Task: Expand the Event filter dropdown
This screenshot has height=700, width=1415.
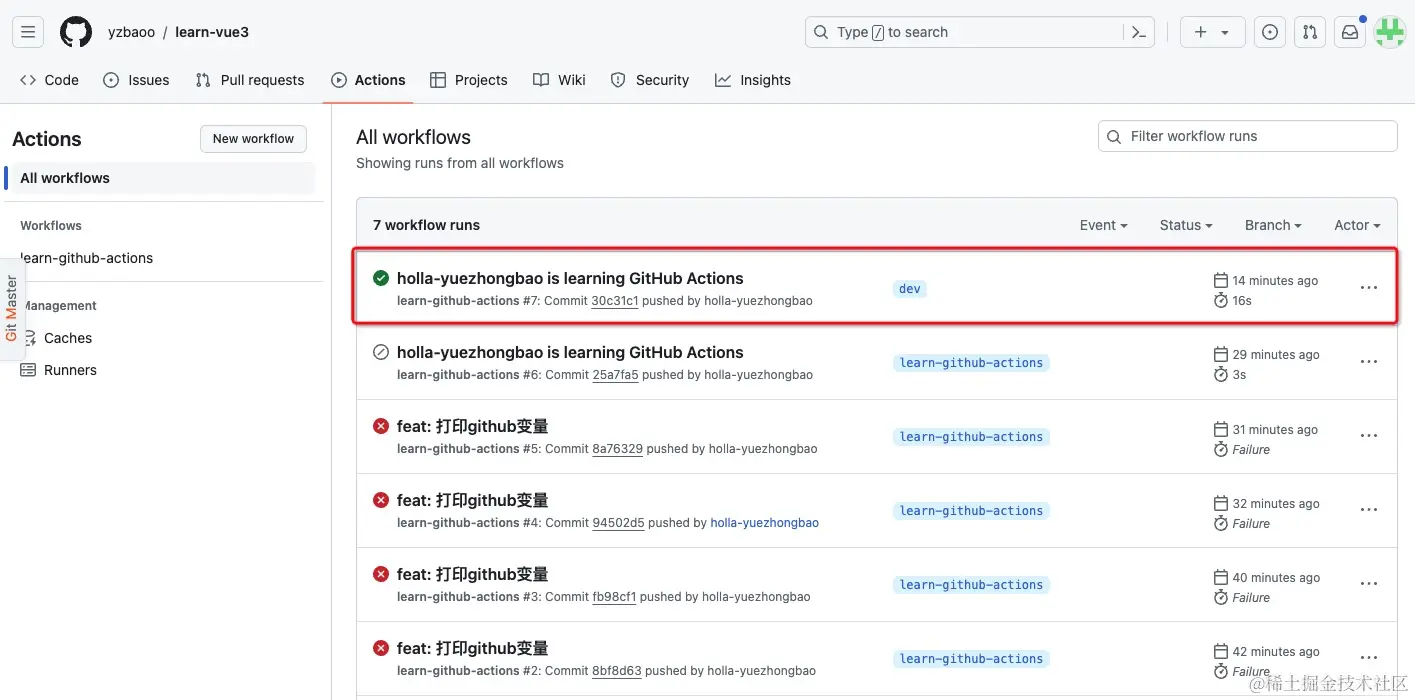Action: coord(1103,225)
